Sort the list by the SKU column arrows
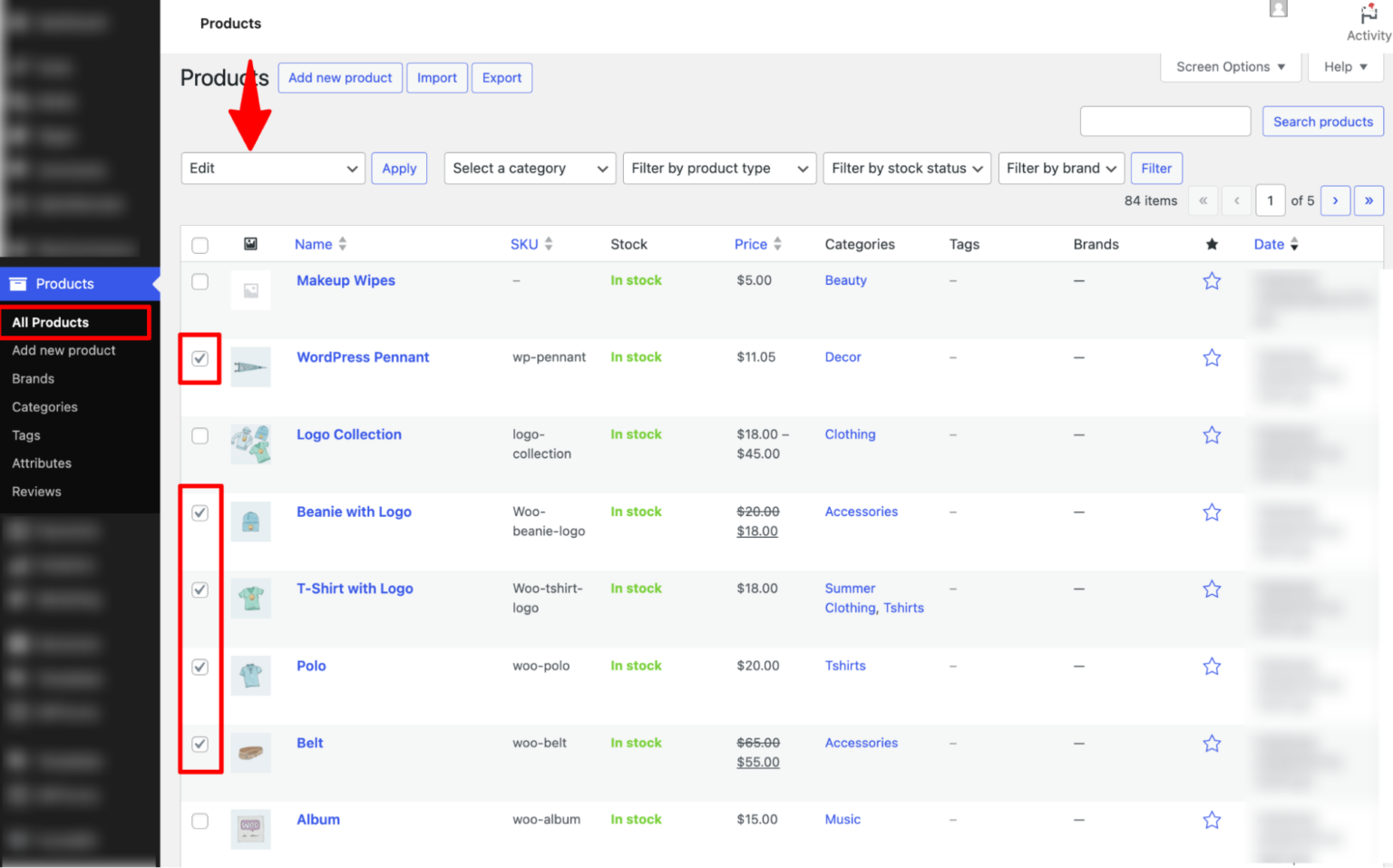The image size is (1393, 868). click(x=548, y=243)
